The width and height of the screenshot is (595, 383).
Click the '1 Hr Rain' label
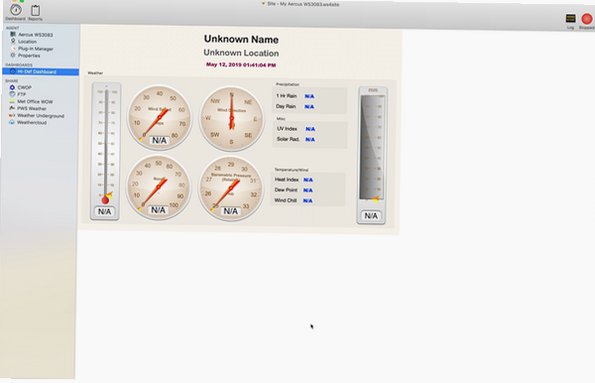coord(286,96)
